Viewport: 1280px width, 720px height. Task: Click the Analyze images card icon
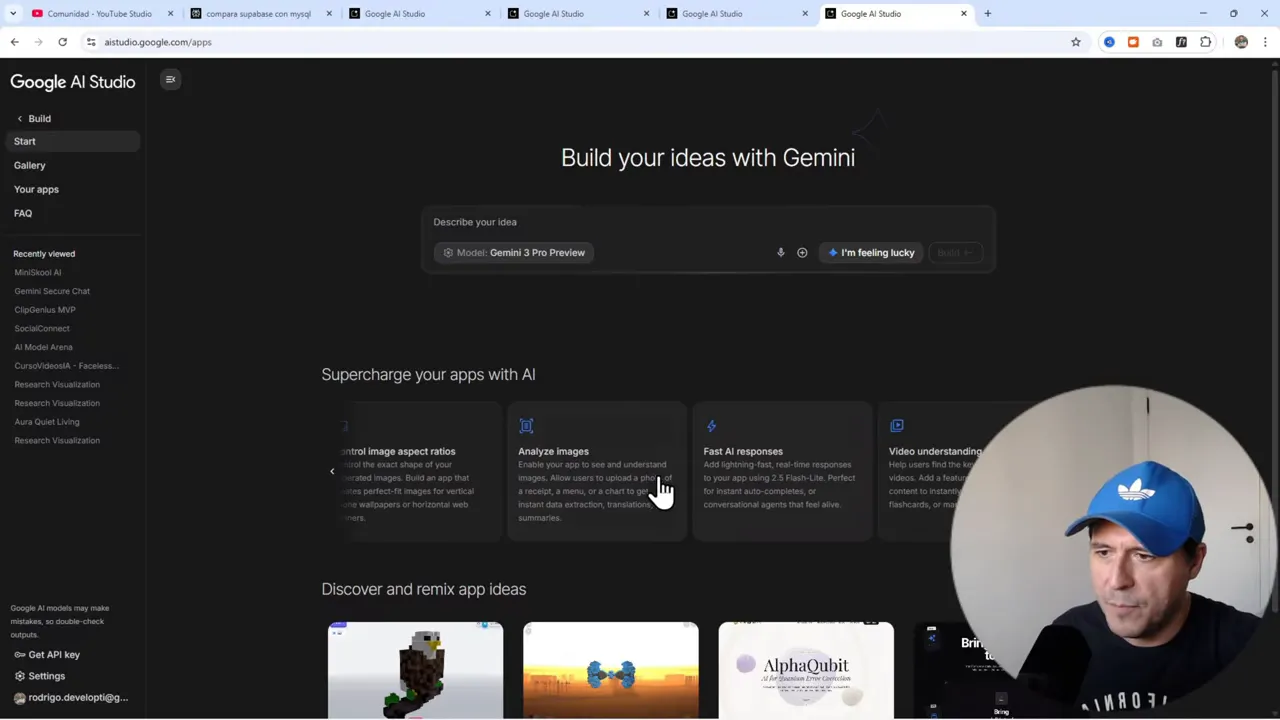[526, 426]
